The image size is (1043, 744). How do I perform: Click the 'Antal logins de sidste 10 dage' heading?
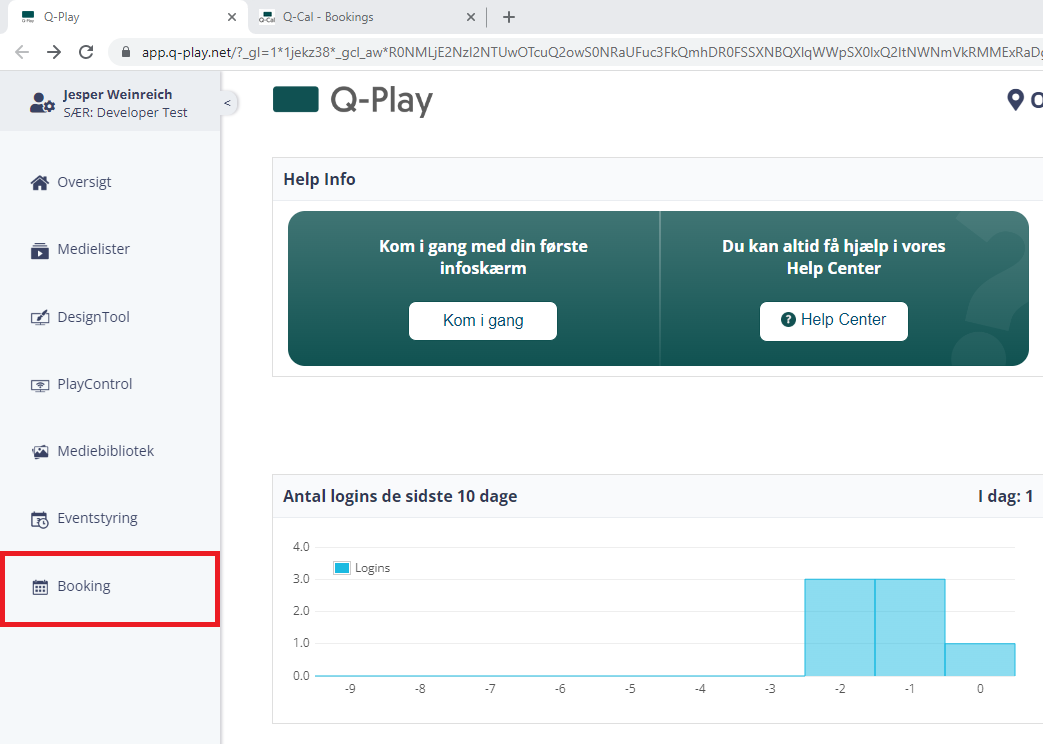pos(400,496)
